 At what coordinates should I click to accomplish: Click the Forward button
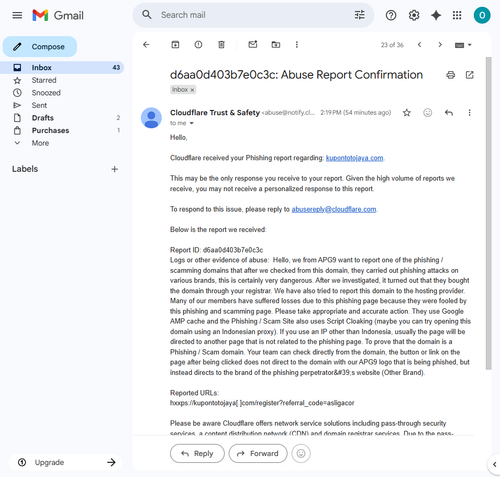click(258, 453)
